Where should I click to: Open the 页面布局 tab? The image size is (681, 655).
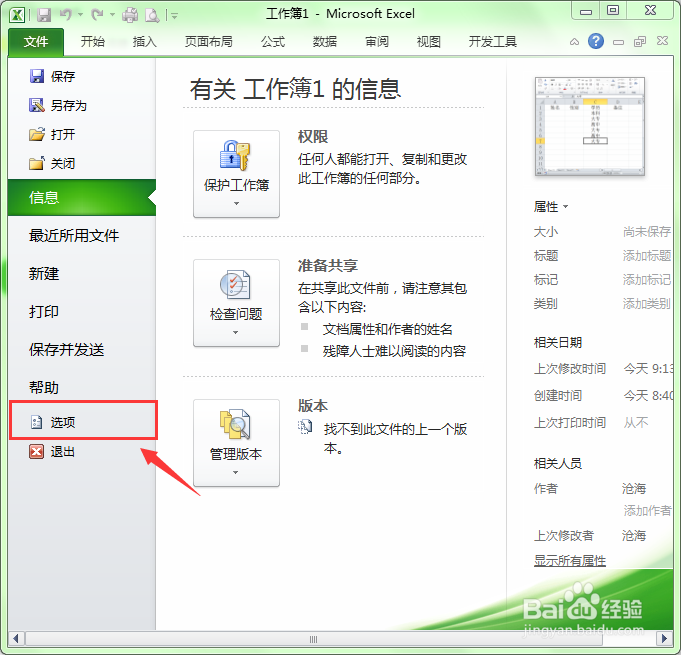point(209,42)
